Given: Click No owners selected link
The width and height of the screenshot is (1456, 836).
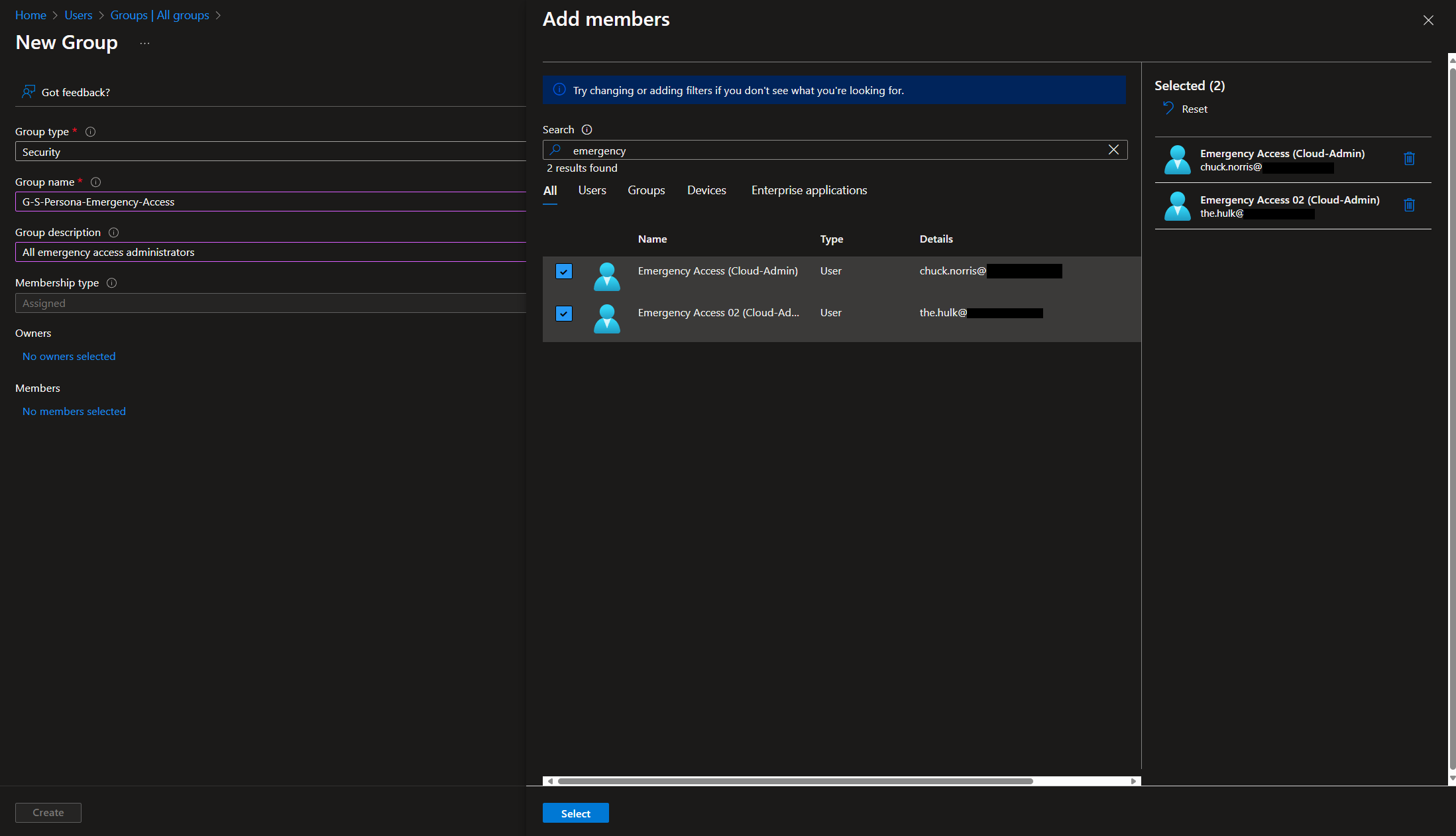Looking at the screenshot, I should point(69,357).
